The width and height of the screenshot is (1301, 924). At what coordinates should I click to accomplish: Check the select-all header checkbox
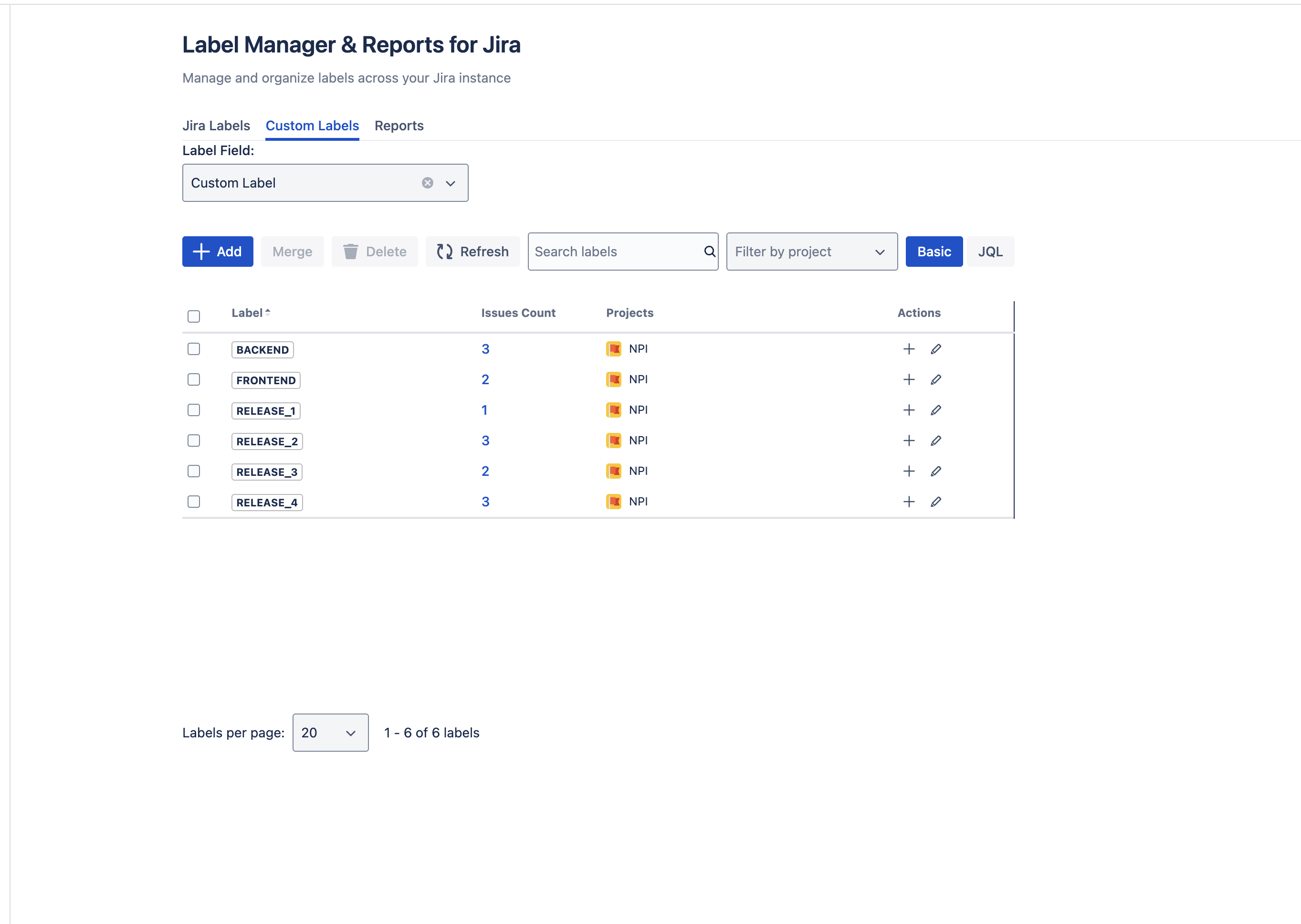[194, 316]
